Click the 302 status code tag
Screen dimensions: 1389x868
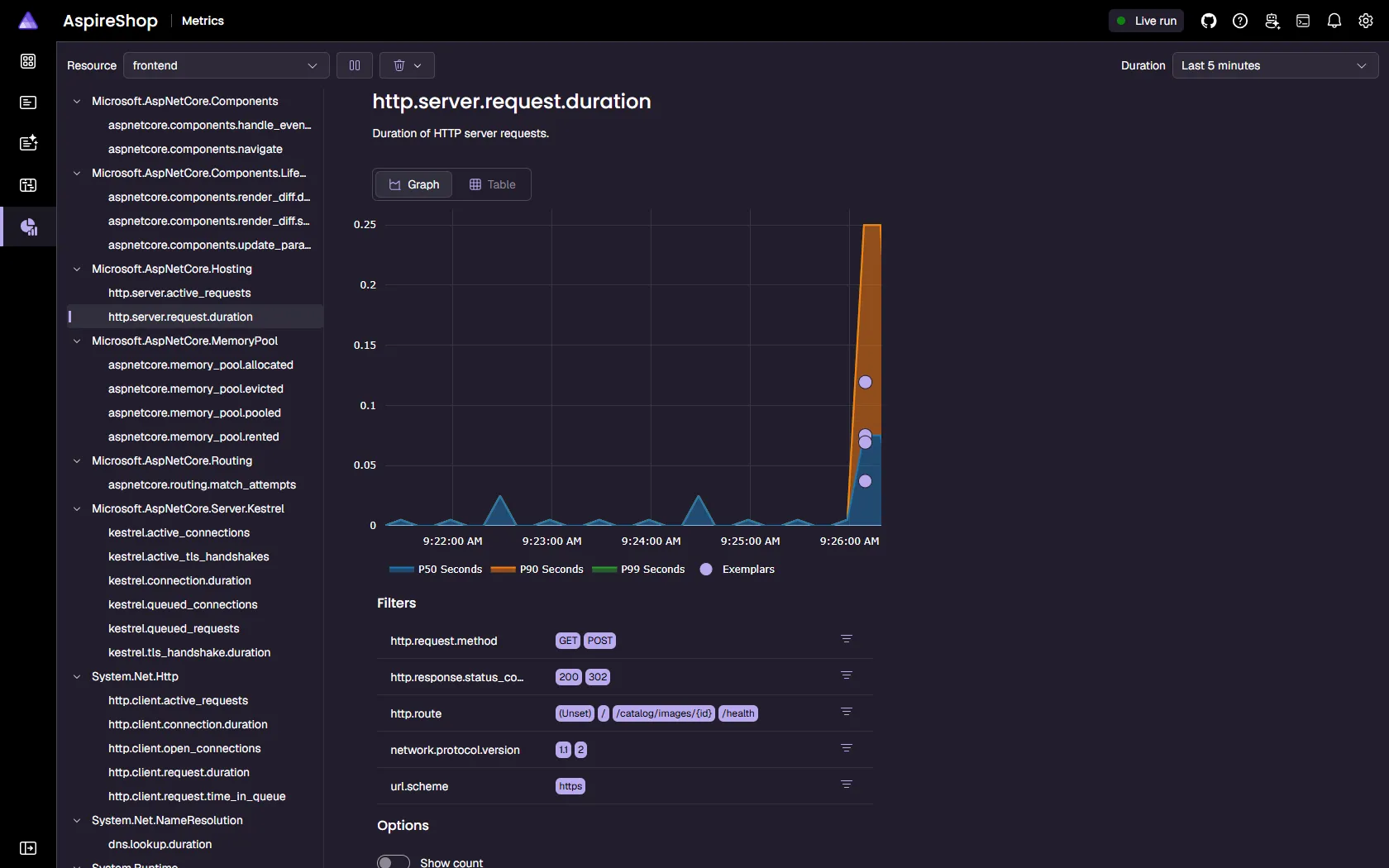[x=598, y=677]
